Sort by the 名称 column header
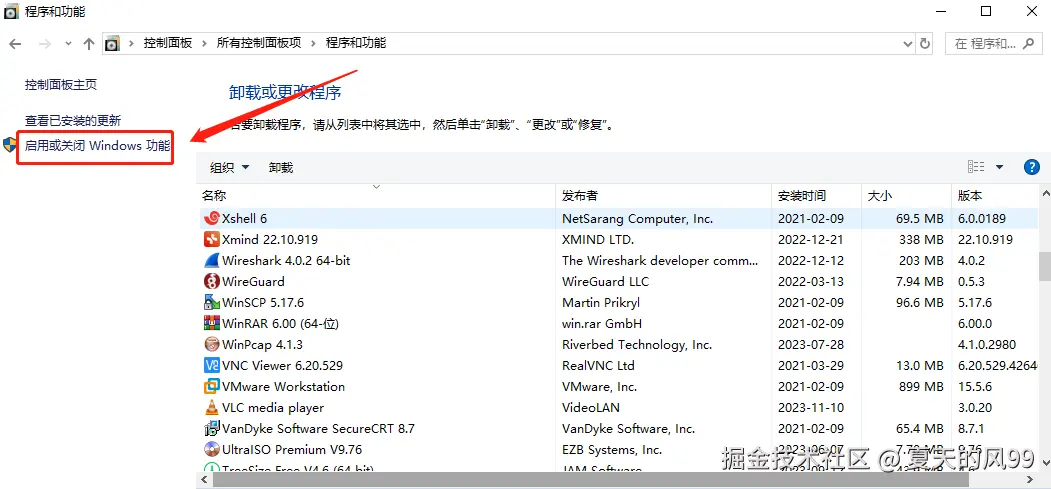The width and height of the screenshot is (1051, 489). pyautogui.click(x=377, y=196)
